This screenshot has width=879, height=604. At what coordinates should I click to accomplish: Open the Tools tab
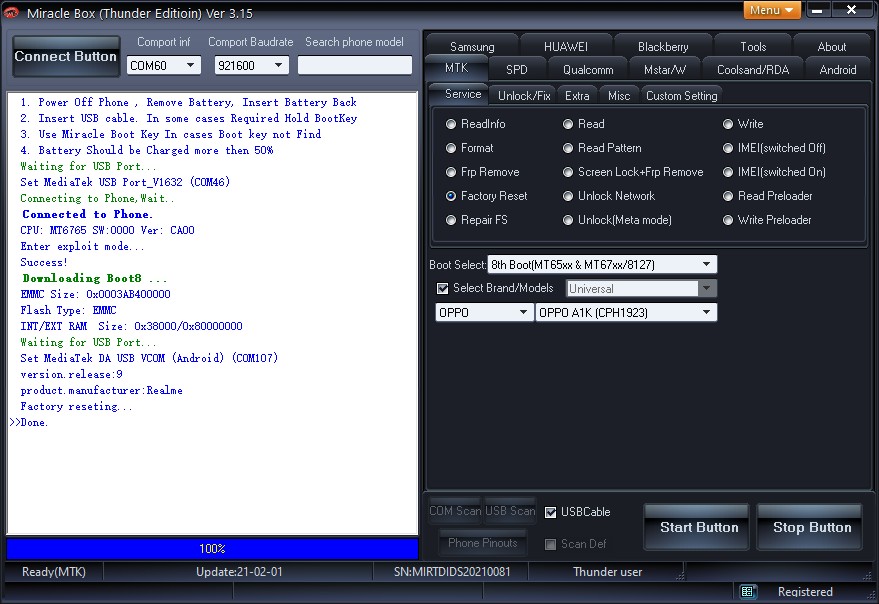[753, 47]
